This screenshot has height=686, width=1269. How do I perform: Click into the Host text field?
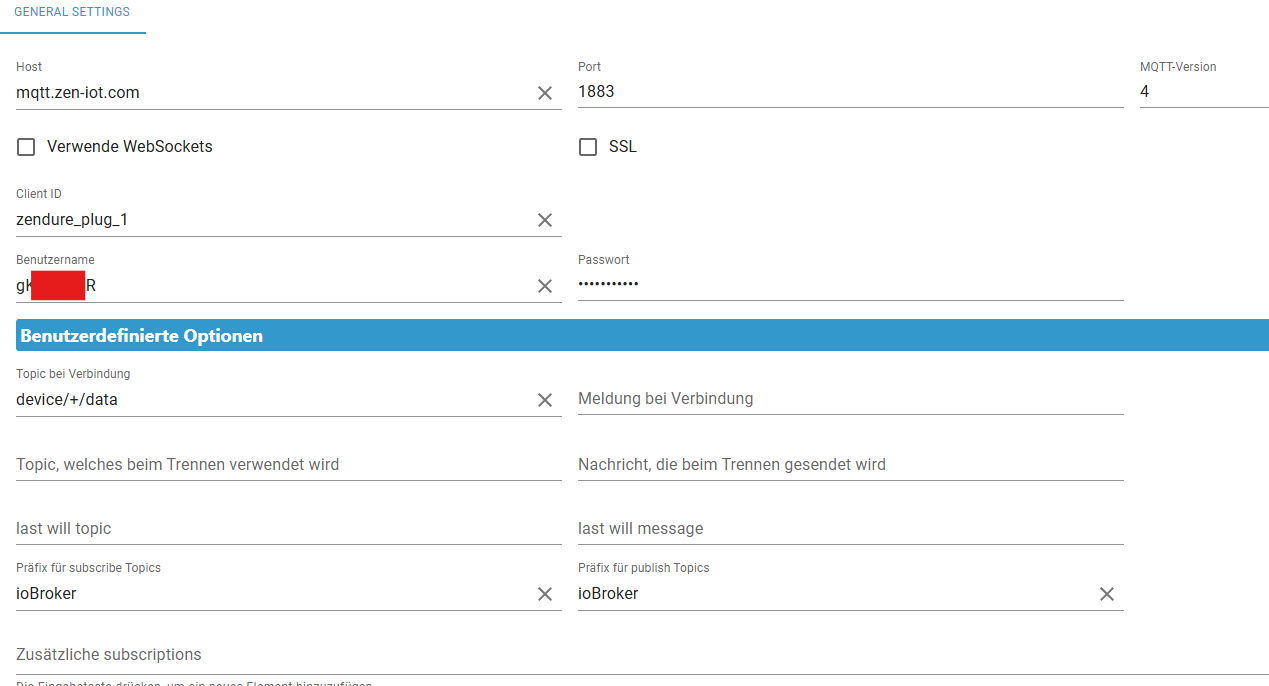click(270, 93)
